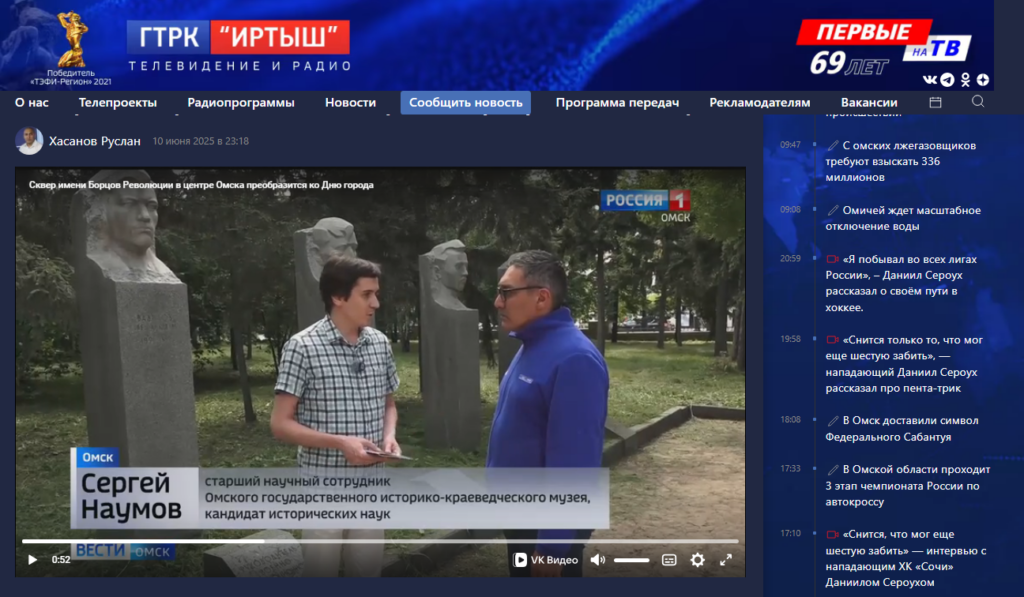
Task: Open the 'Новости' menu
Action: [350, 103]
